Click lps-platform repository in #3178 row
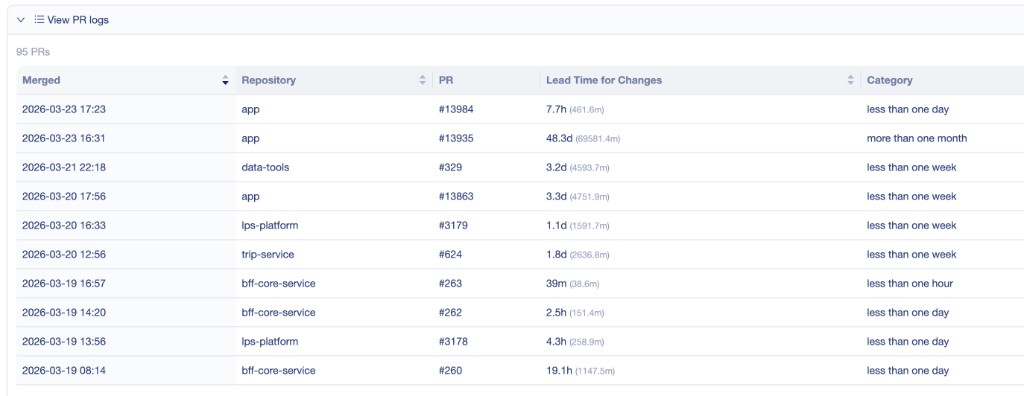Viewport: 1024px width, 396px height. 270,342
